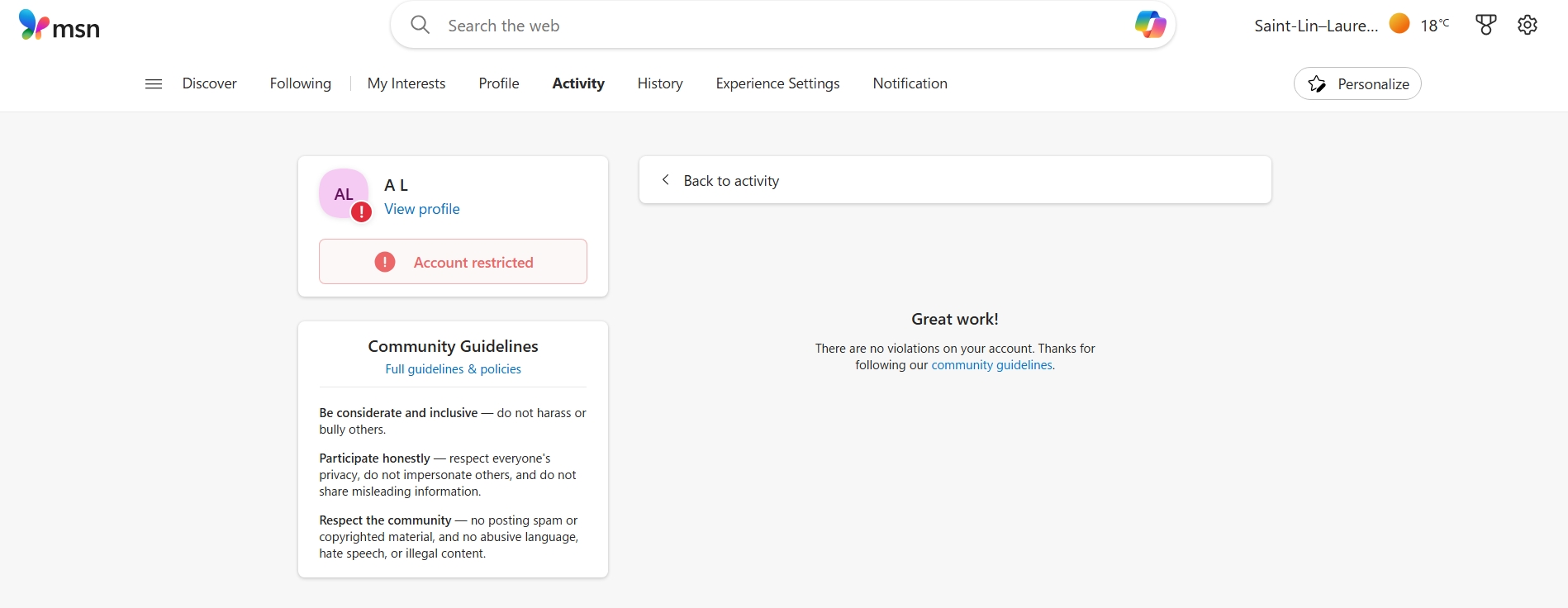The height and width of the screenshot is (608, 1568).
Task: Select the Profile tab
Action: pyautogui.click(x=499, y=83)
